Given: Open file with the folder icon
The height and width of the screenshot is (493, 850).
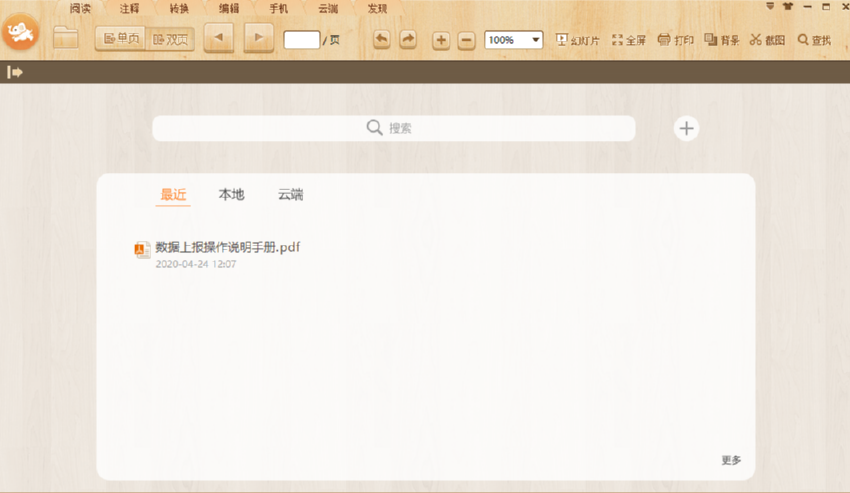Looking at the screenshot, I should pos(66,38).
